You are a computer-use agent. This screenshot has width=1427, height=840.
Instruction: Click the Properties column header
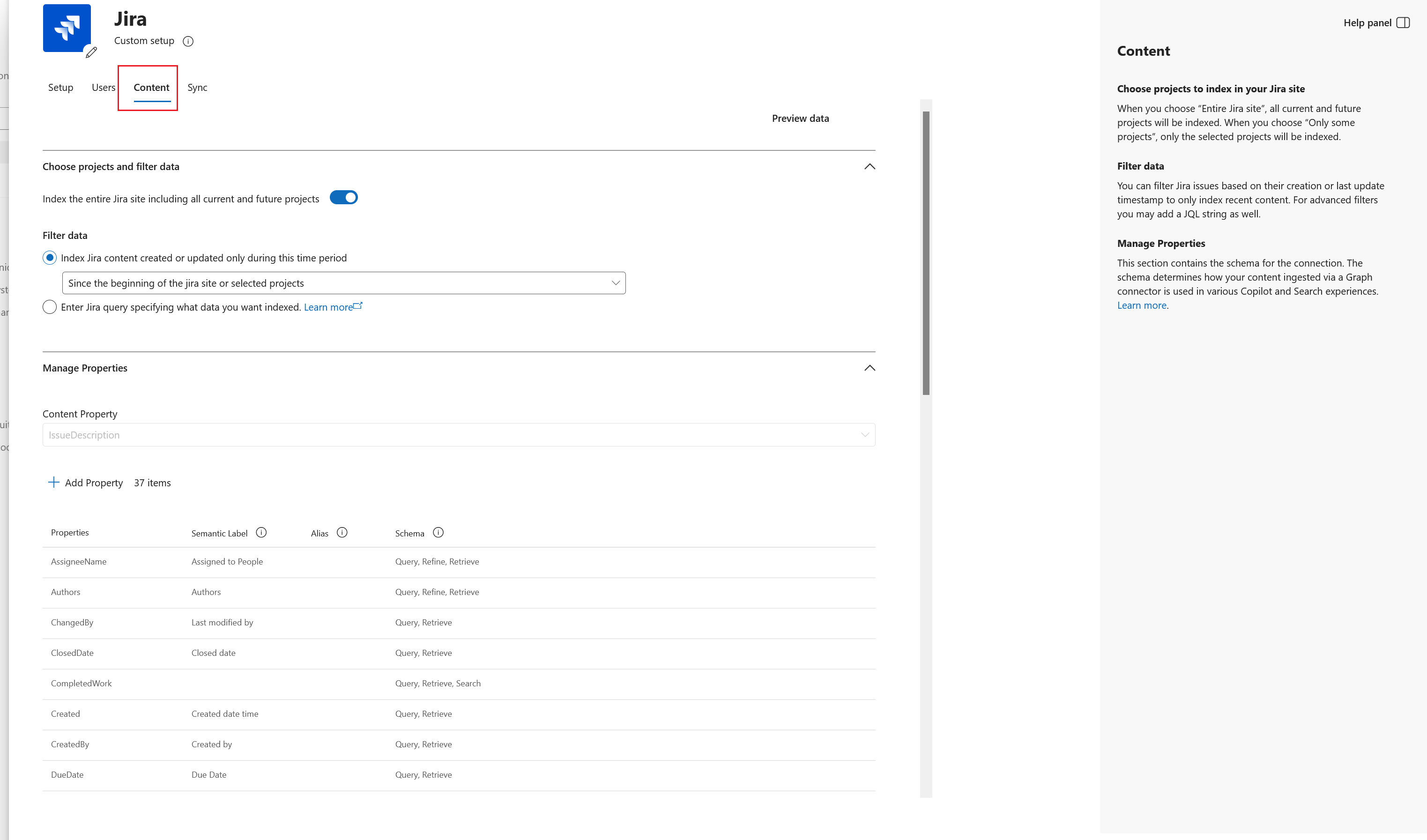(x=70, y=532)
